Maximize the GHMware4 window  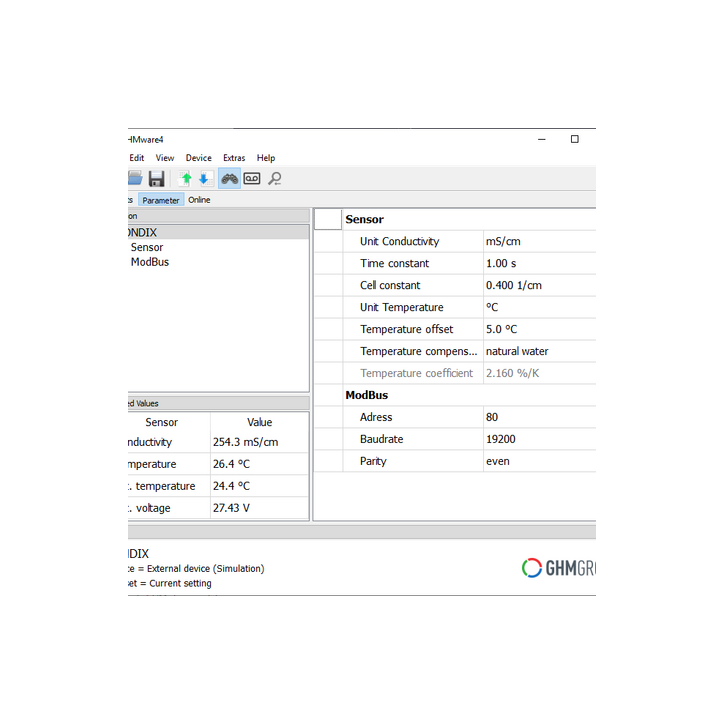pyautogui.click(x=574, y=139)
